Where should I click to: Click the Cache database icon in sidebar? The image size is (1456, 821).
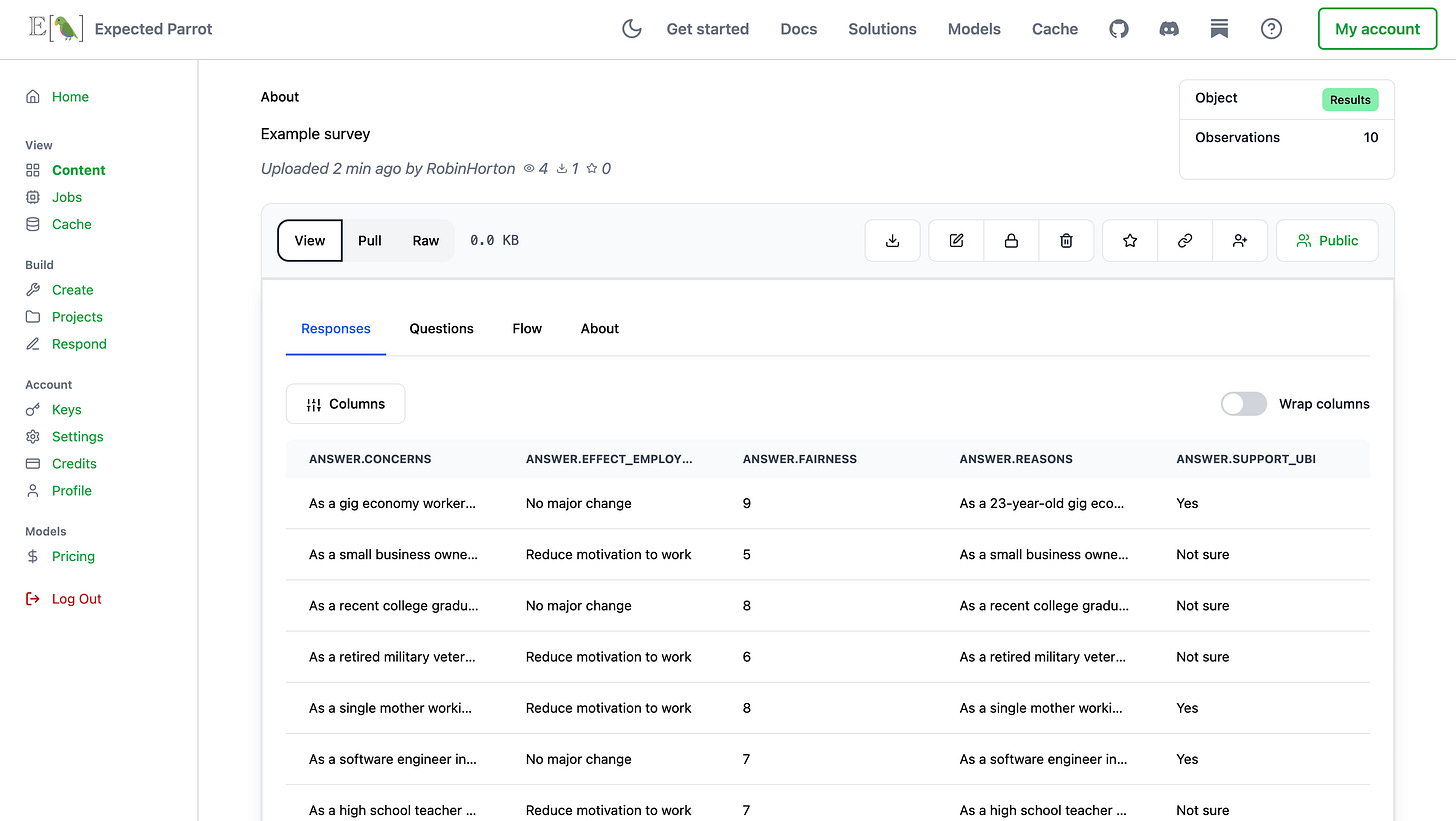(x=33, y=224)
